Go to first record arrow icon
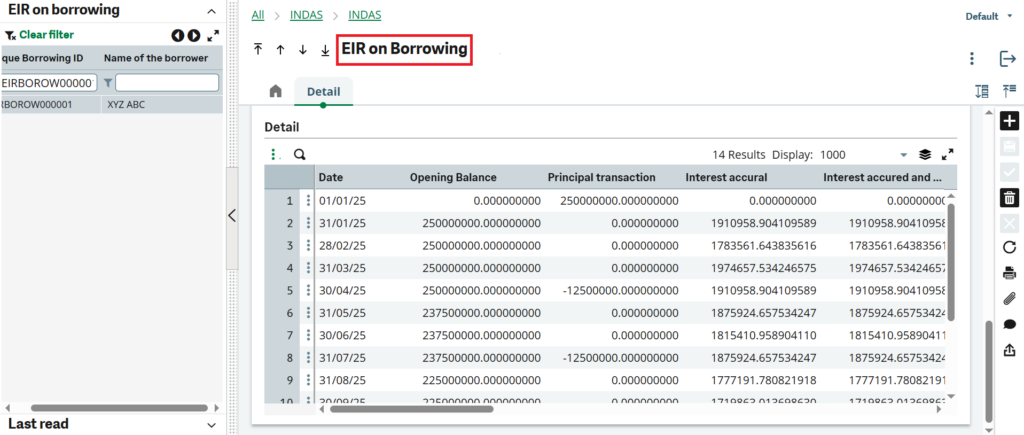Viewport: 1024px width, 435px height. 258,49
